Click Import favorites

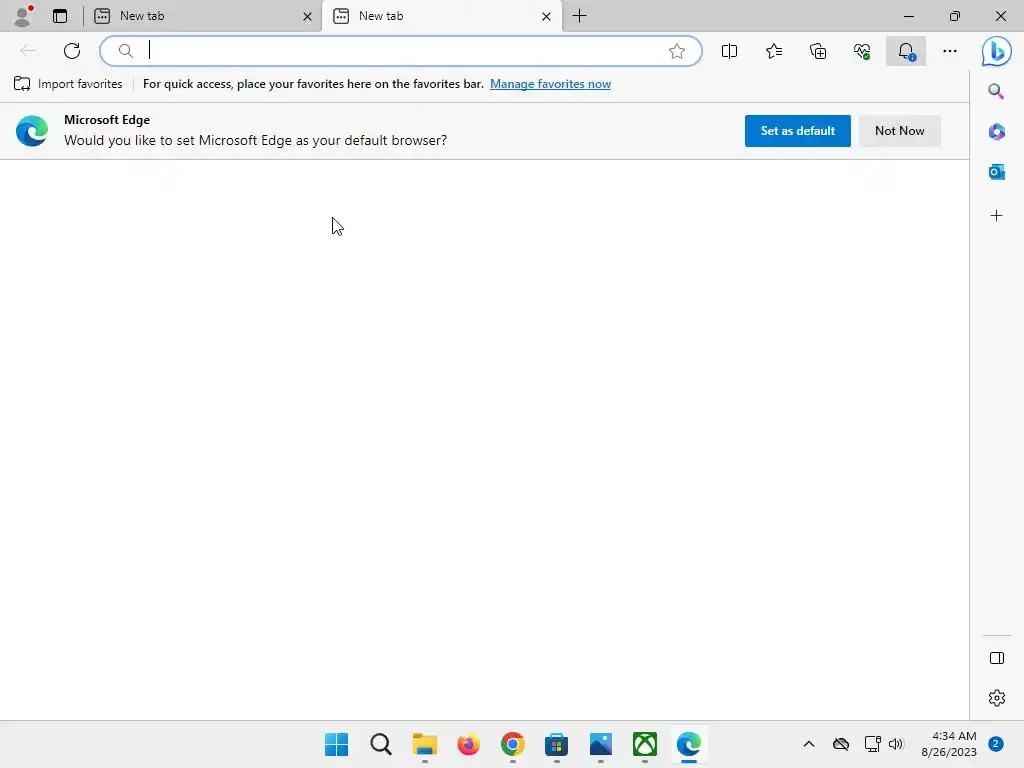pos(68,84)
